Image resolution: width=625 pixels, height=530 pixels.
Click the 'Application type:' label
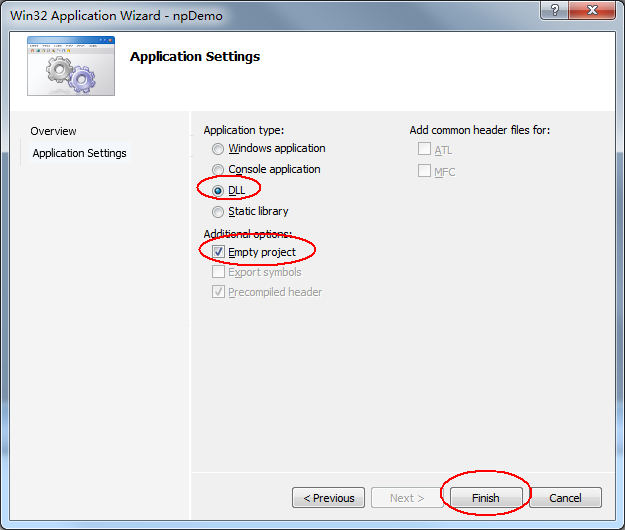(x=244, y=130)
